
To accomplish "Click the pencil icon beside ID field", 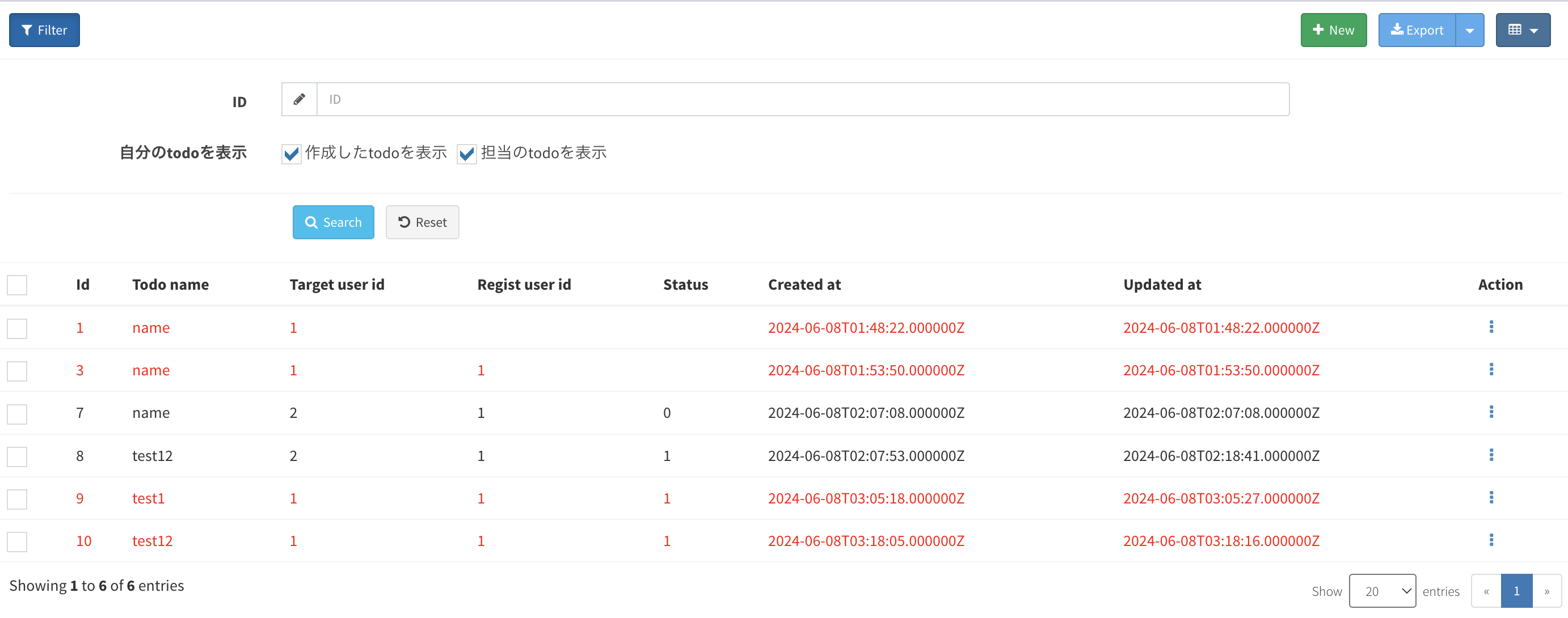I will click(x=299, y=99).
